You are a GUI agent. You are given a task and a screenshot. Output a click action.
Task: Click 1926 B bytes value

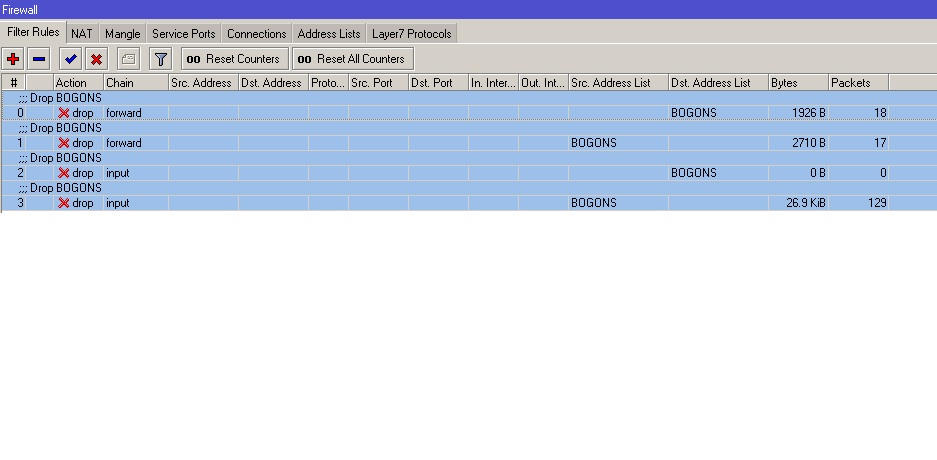tap(809, 113)
